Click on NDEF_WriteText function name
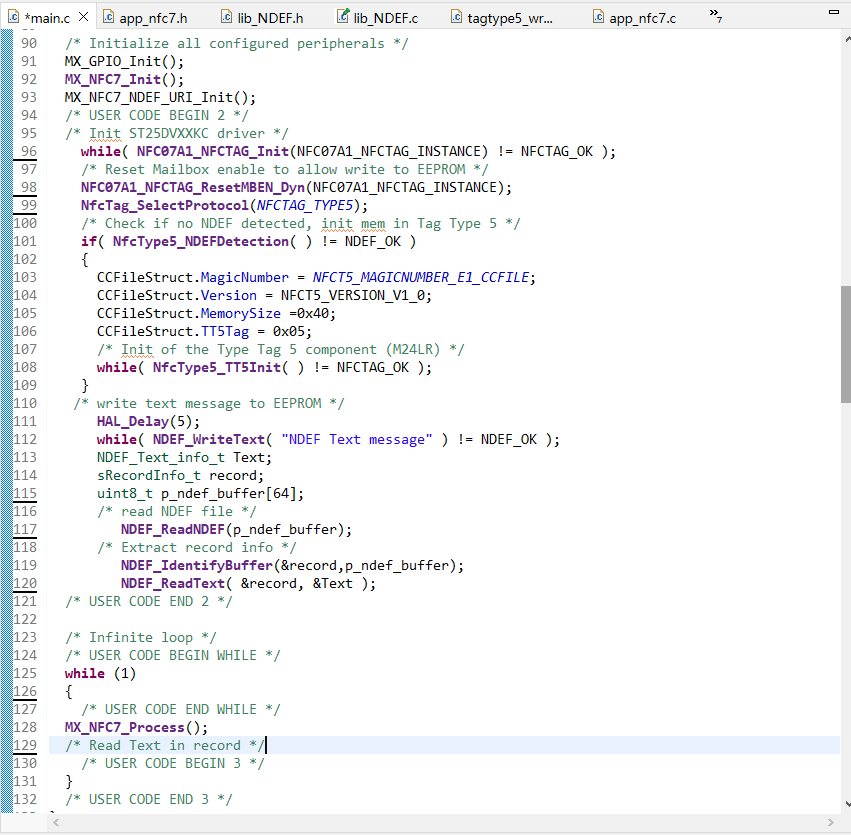The image size is (851, 835). (208, 439)
